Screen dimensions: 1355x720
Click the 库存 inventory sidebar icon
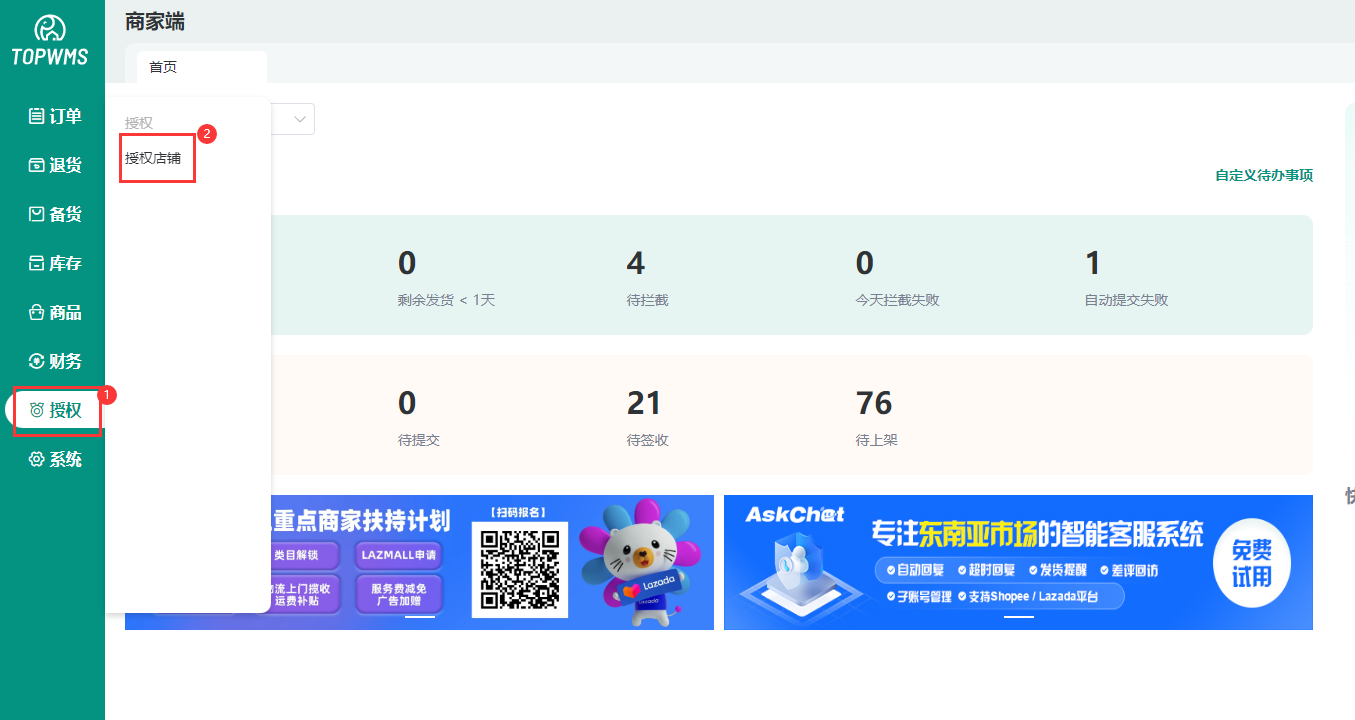(x=37, y=263)
